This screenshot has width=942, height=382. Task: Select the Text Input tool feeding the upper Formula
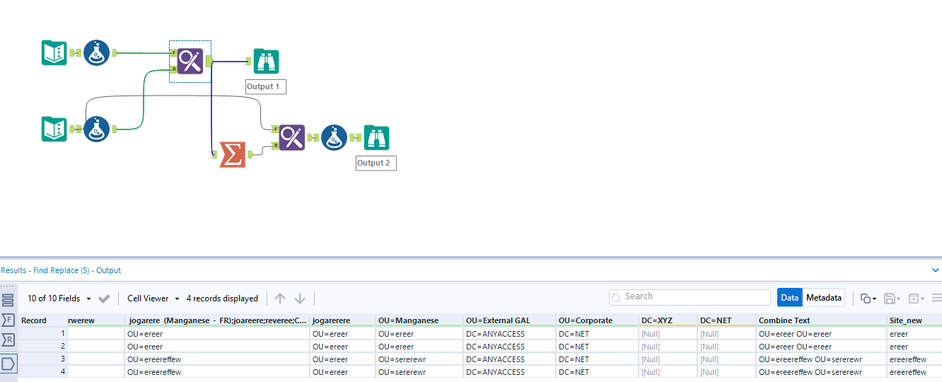point(54,53)
